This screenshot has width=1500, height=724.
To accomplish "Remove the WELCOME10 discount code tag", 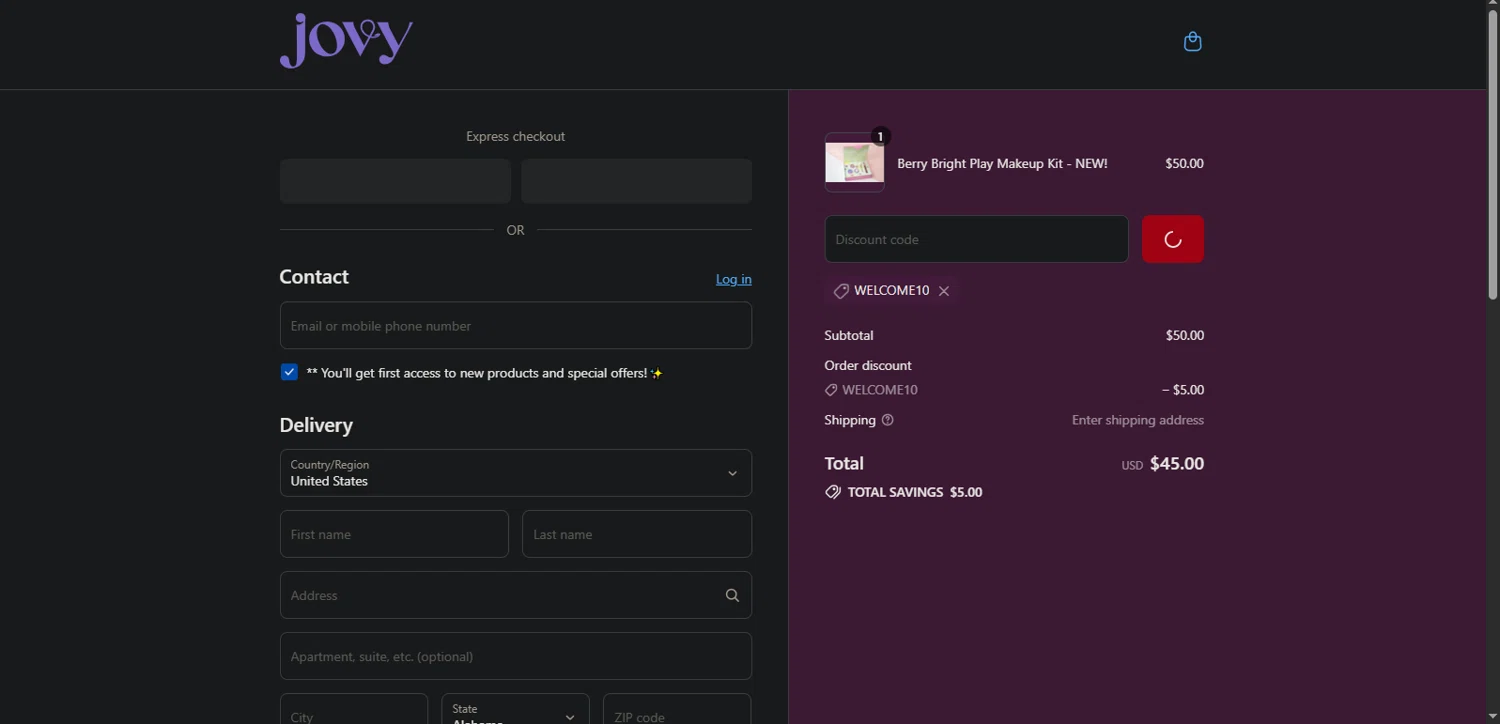I will coord(944,291).
